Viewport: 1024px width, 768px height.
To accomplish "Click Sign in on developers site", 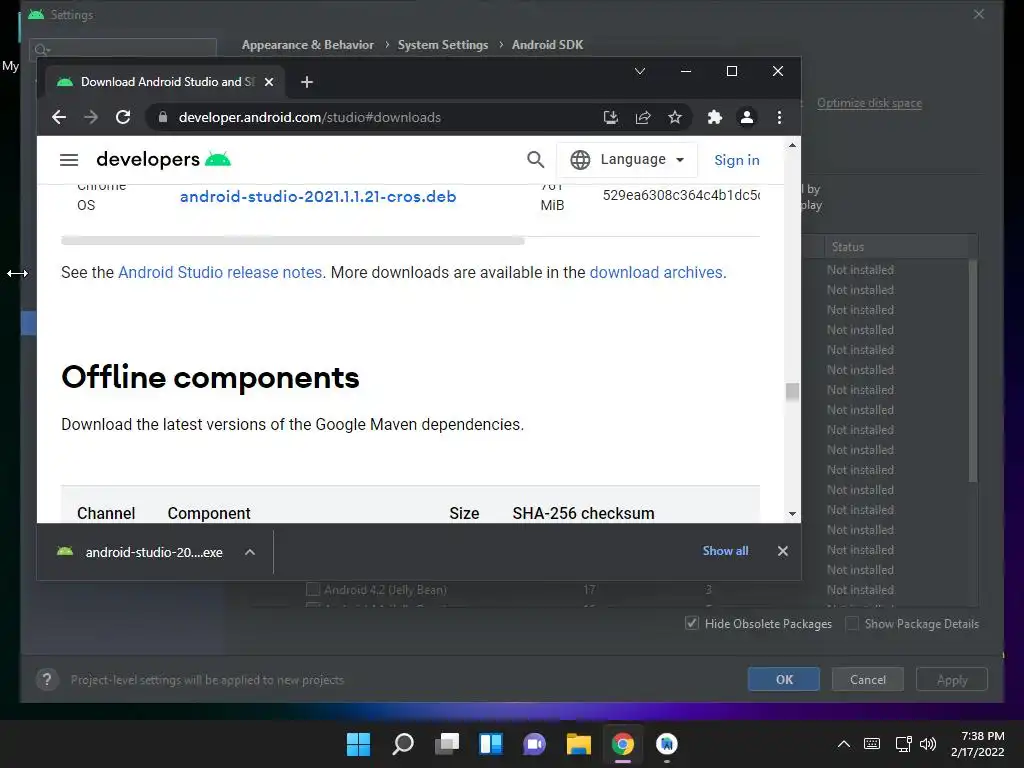I will pyautogui.click(x=737, y=160).
